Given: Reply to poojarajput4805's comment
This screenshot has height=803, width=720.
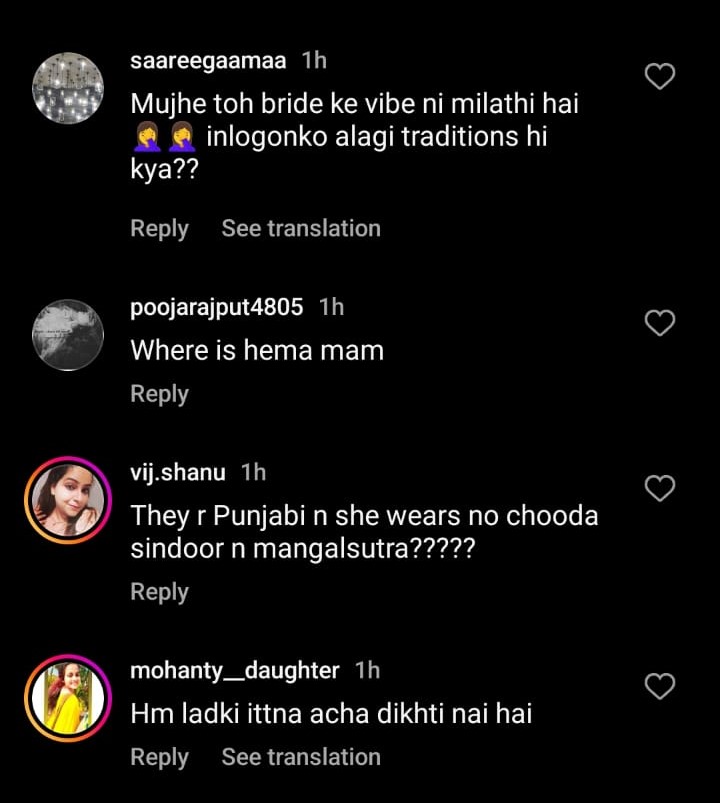Looking at the screenshot, I should [x=159, y=394].
